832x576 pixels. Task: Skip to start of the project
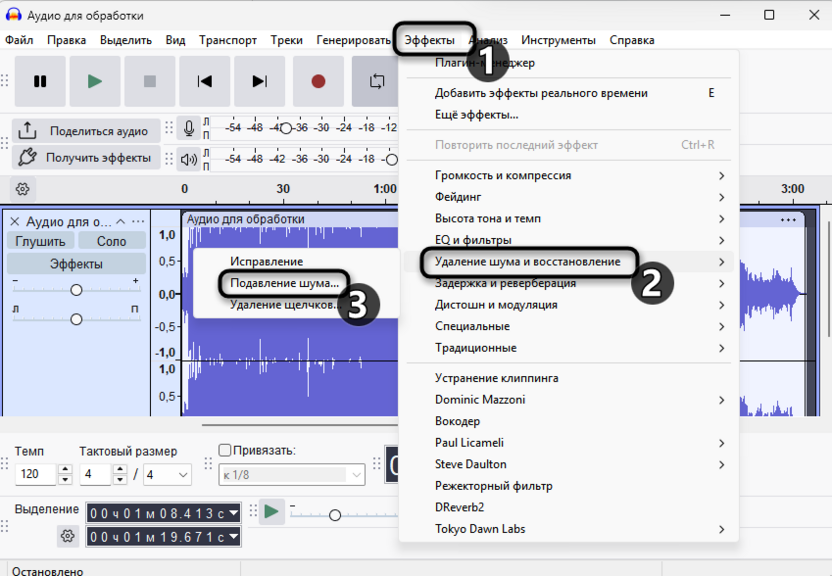point(205,81)
